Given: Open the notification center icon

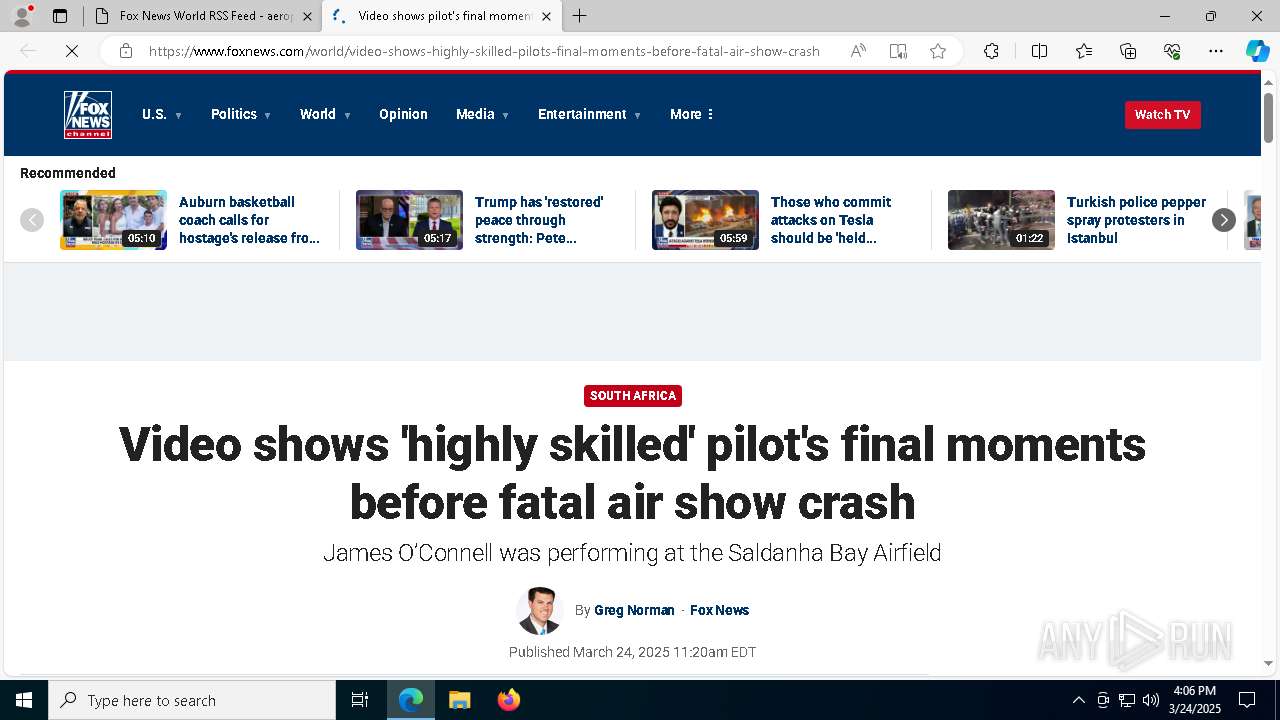Looking at the screenshot, I should point(1247,700).
